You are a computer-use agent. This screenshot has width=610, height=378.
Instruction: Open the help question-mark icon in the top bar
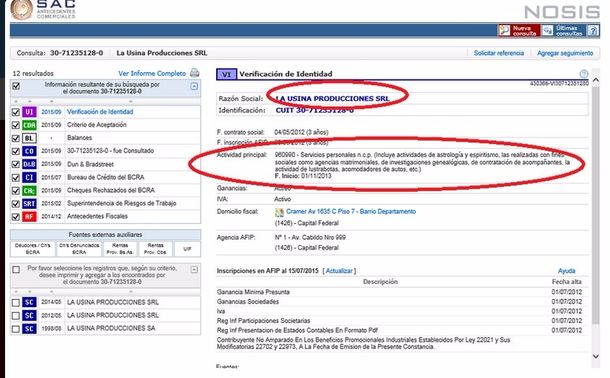[593, 31]
